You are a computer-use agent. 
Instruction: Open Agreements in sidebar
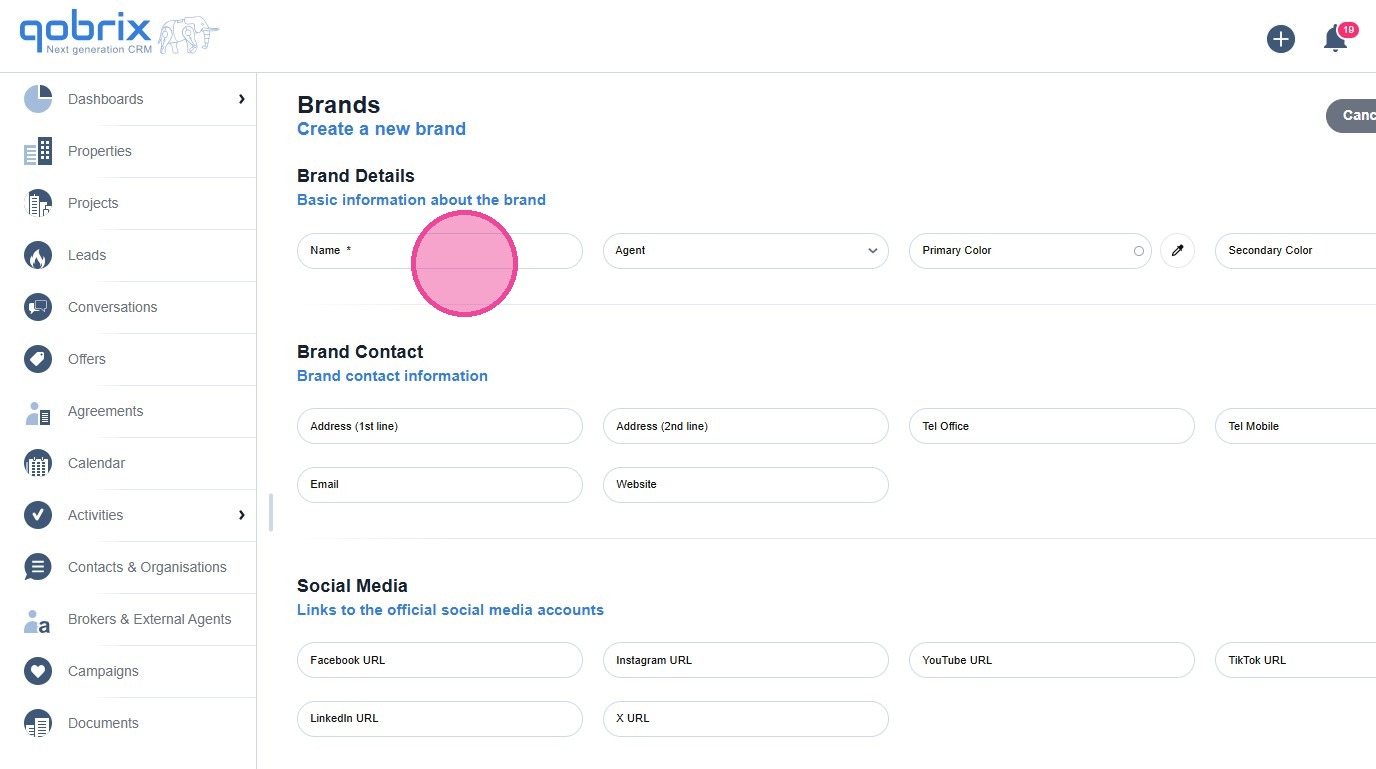tap(105, 411)
